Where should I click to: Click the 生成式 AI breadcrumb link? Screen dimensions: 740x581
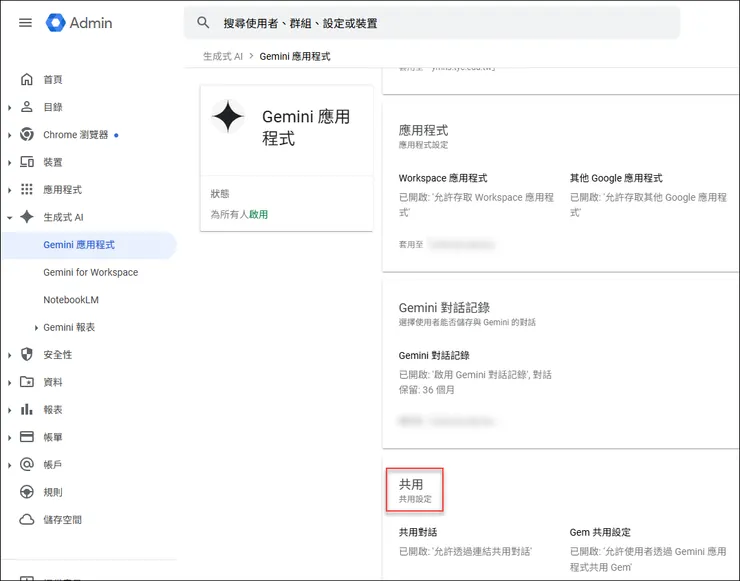coord(223,56)
